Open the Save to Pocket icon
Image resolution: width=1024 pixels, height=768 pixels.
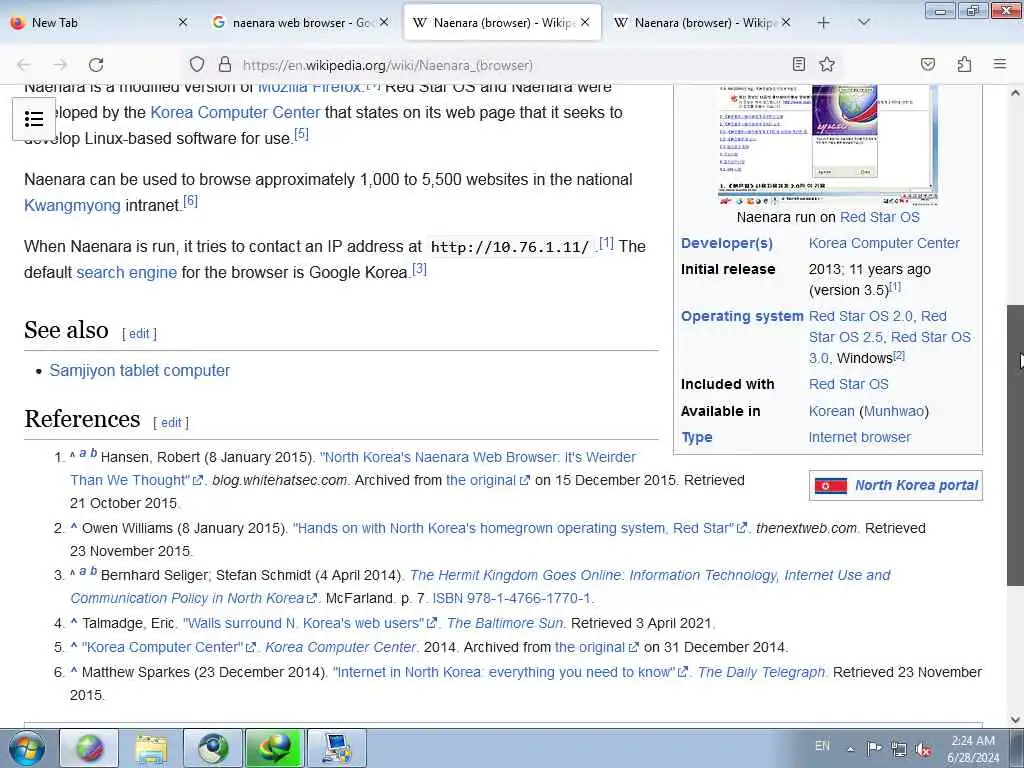[x=927, y=64]
